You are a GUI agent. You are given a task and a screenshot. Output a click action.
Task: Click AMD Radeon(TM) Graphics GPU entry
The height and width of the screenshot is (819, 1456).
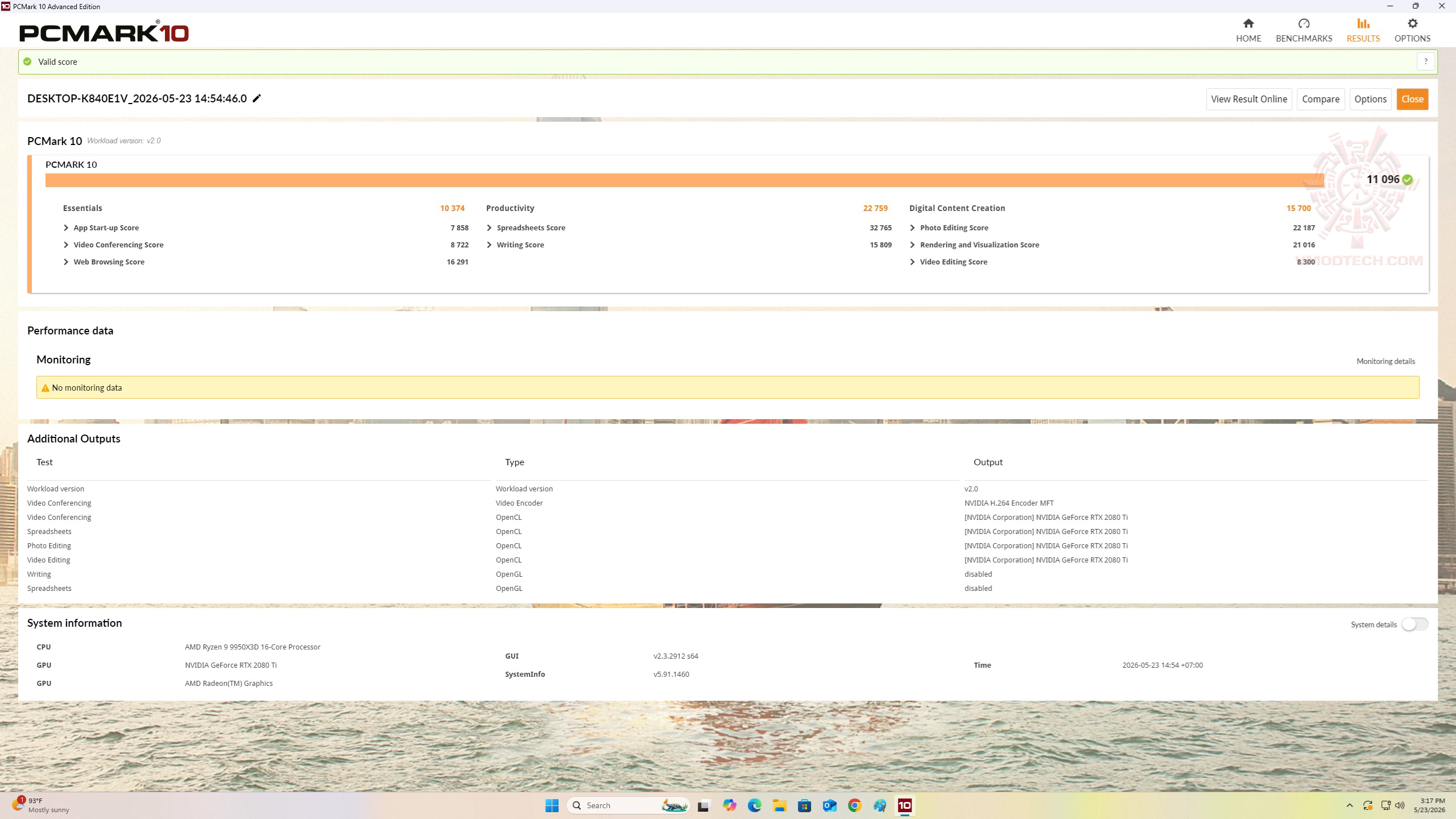coord(229,683)
